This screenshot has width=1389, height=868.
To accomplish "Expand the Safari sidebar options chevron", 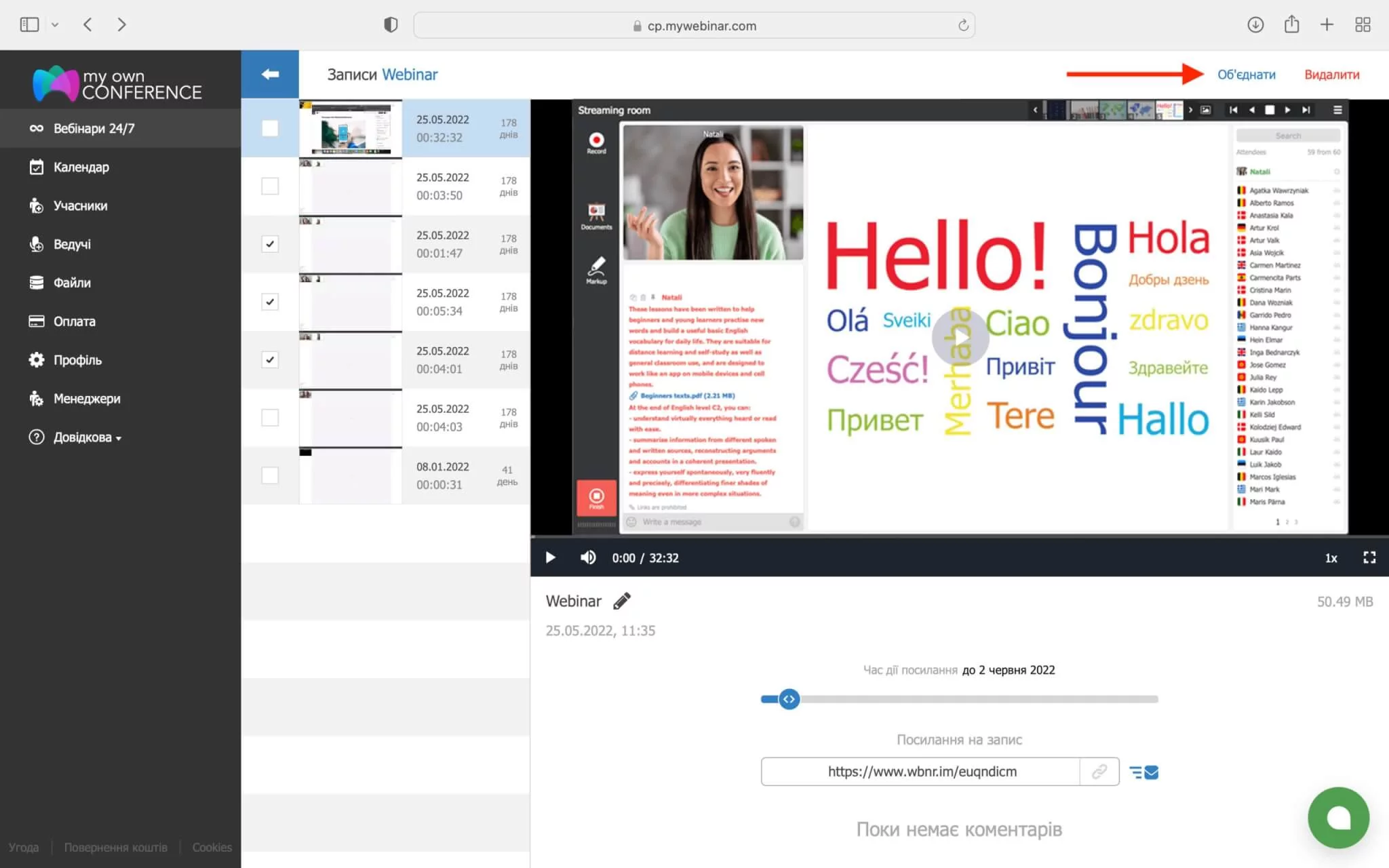I will pyautogui.click(x=55, y=25).
